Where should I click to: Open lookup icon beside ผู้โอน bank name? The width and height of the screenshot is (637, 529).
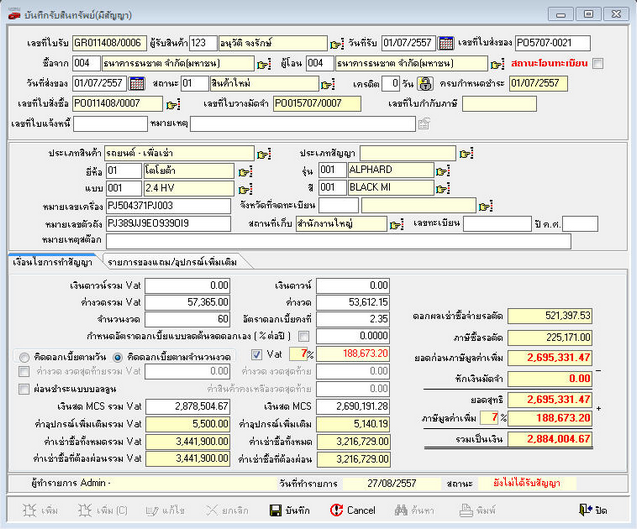pos(497,64)
